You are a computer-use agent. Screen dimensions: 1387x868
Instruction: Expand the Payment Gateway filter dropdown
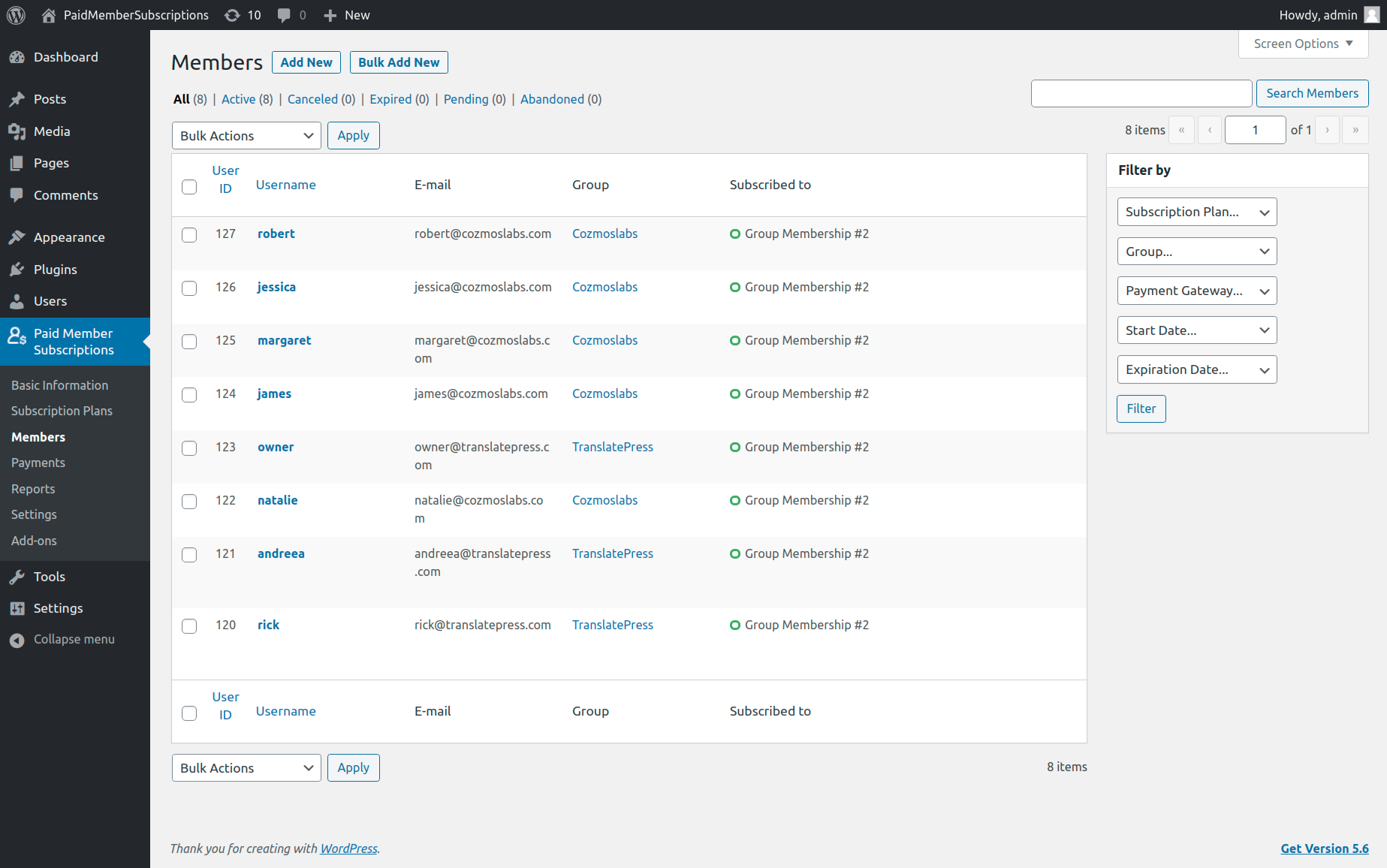click(x=1196, y=291)
